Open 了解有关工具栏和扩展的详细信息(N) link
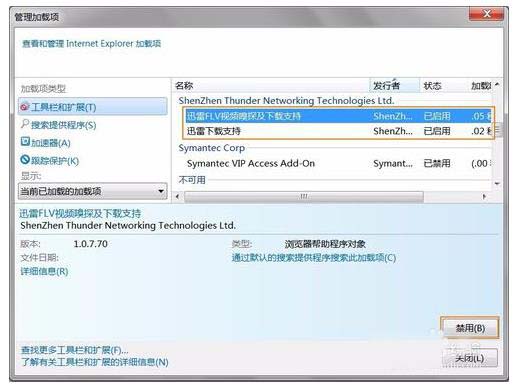The width and height of the screenshot is (519, 392). tap(95, 362)
